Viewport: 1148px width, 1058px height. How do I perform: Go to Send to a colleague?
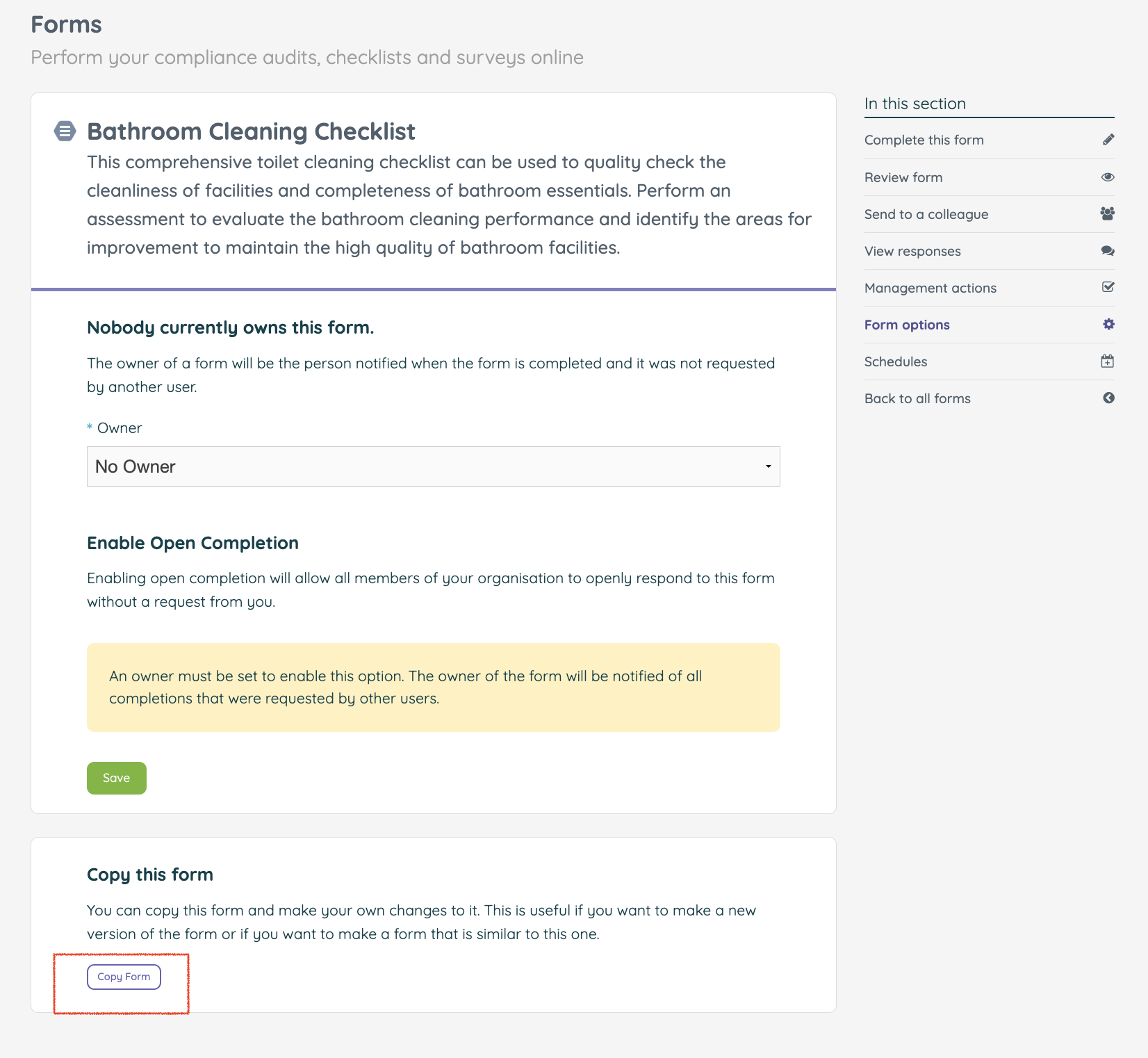[x=926, y=214]
